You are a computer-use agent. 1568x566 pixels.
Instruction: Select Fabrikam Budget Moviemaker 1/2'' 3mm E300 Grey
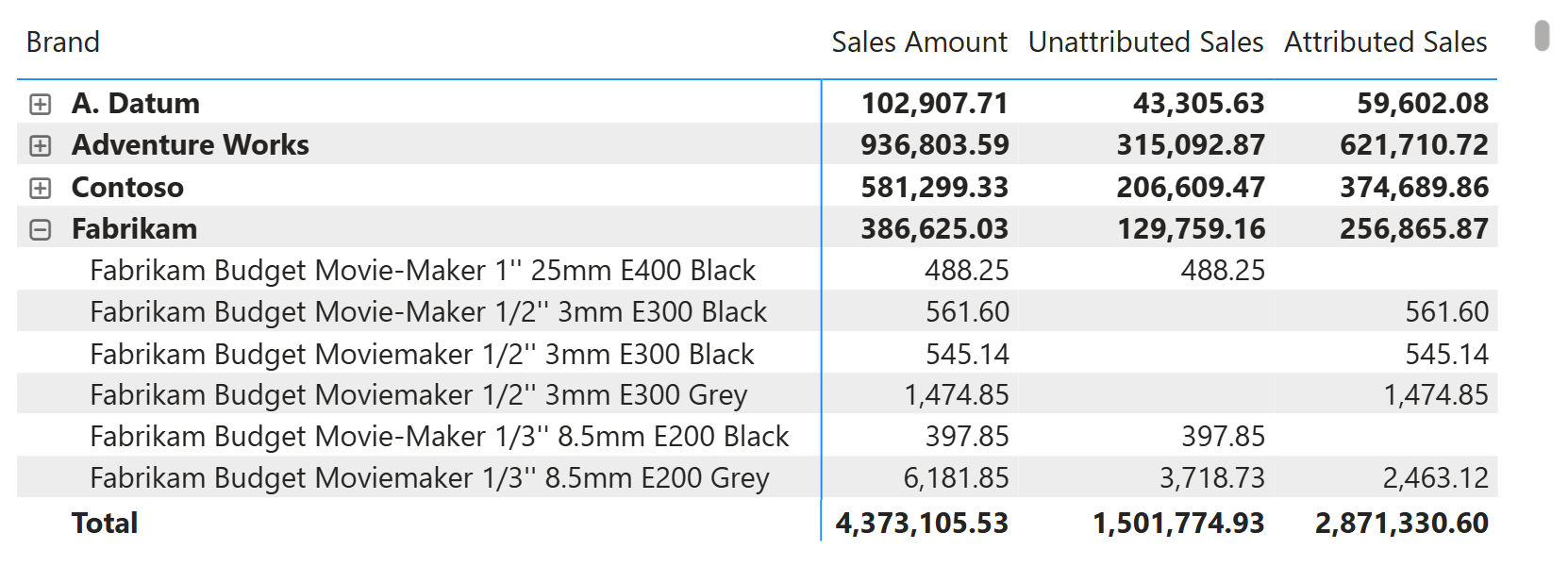[418, 395]
